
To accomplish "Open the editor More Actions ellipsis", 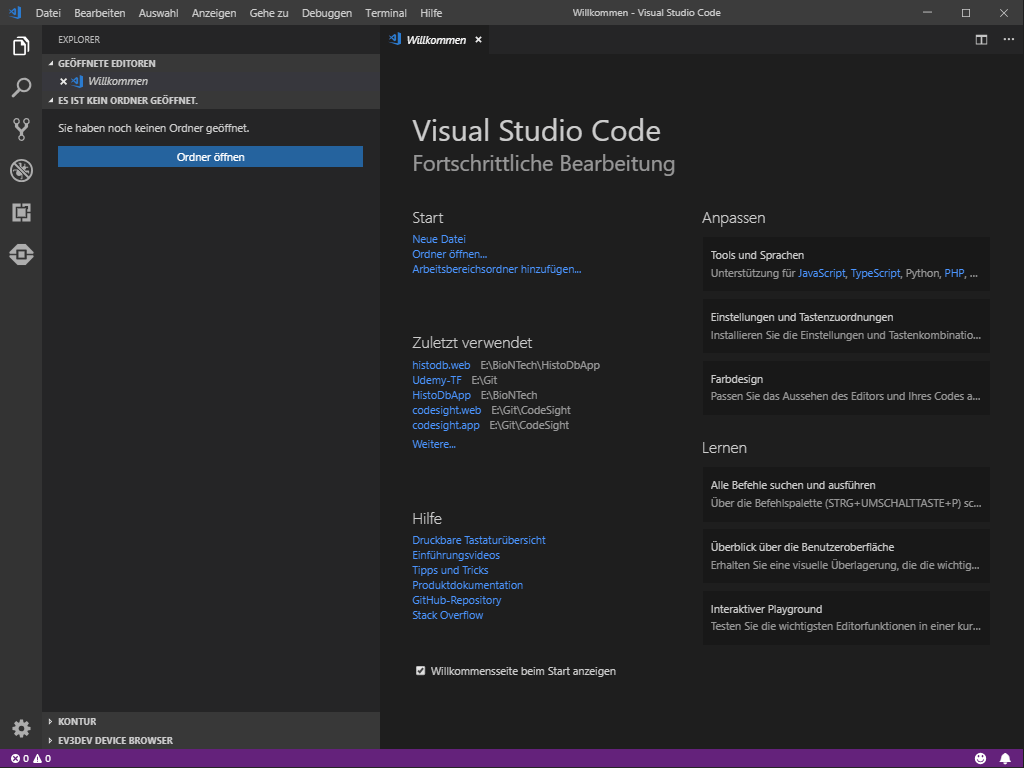I will click(x=1008, y=40).
